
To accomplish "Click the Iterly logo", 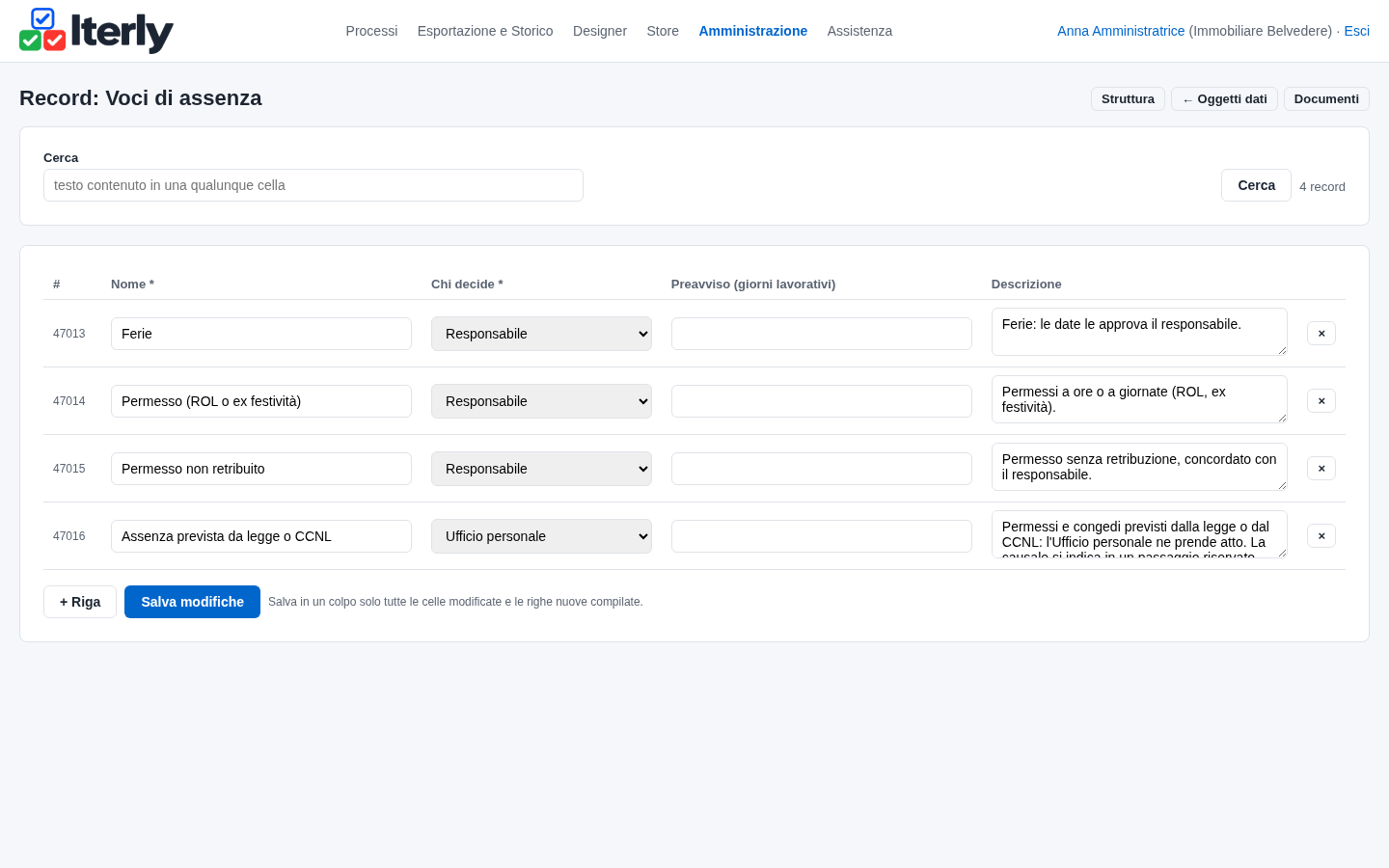I will (x=96, y=31).
